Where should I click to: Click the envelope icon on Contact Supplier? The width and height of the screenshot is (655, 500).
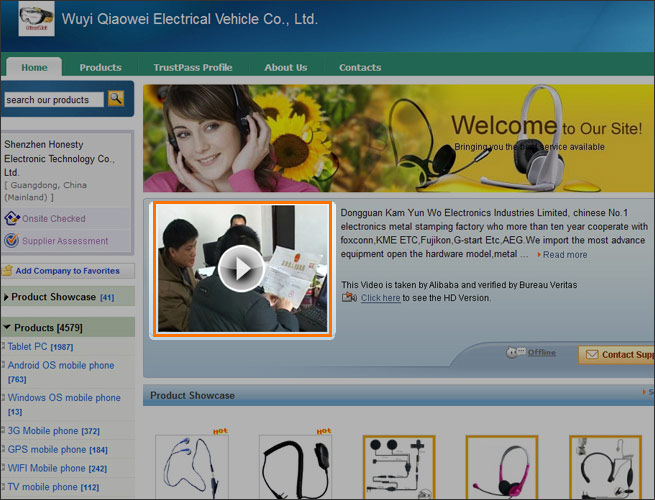[592, 355]
